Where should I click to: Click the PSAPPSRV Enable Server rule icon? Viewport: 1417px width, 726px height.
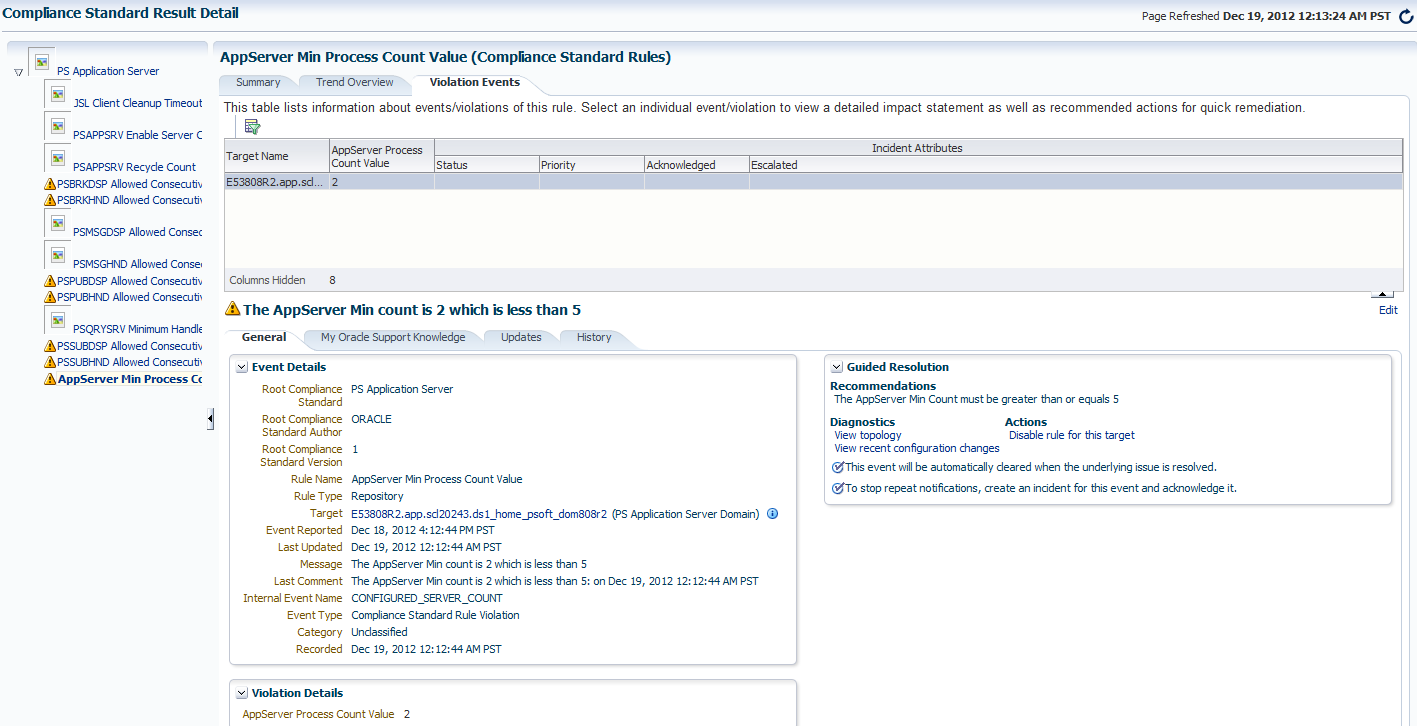[58, 126]
